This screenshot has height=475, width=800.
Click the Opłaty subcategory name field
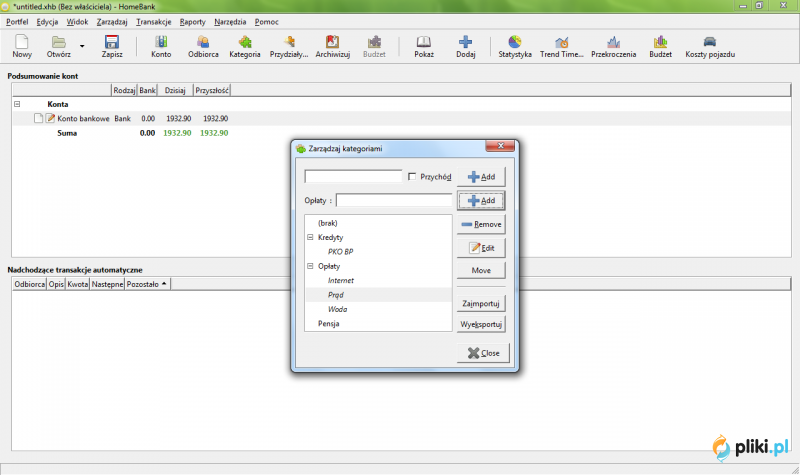point(393,201)
